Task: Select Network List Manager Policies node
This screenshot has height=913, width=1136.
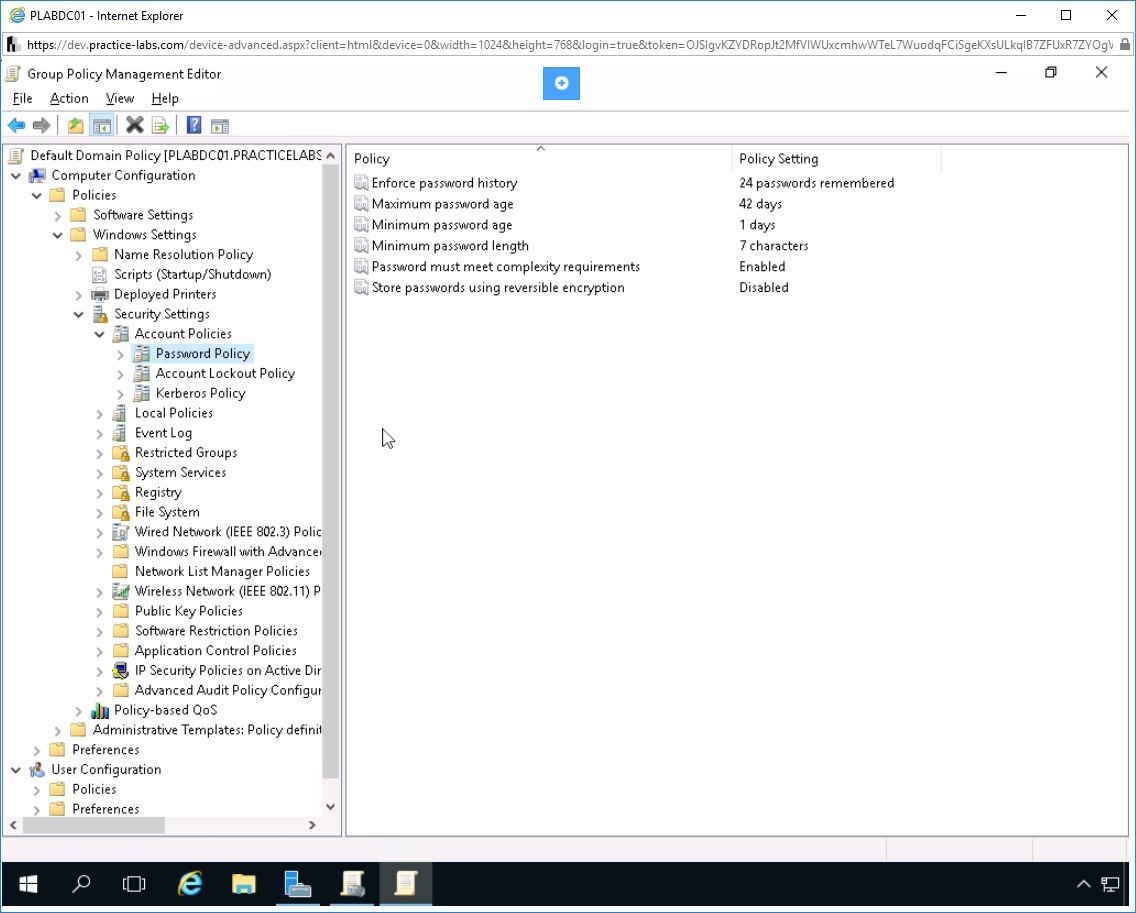Action: (x=222, y=572)
